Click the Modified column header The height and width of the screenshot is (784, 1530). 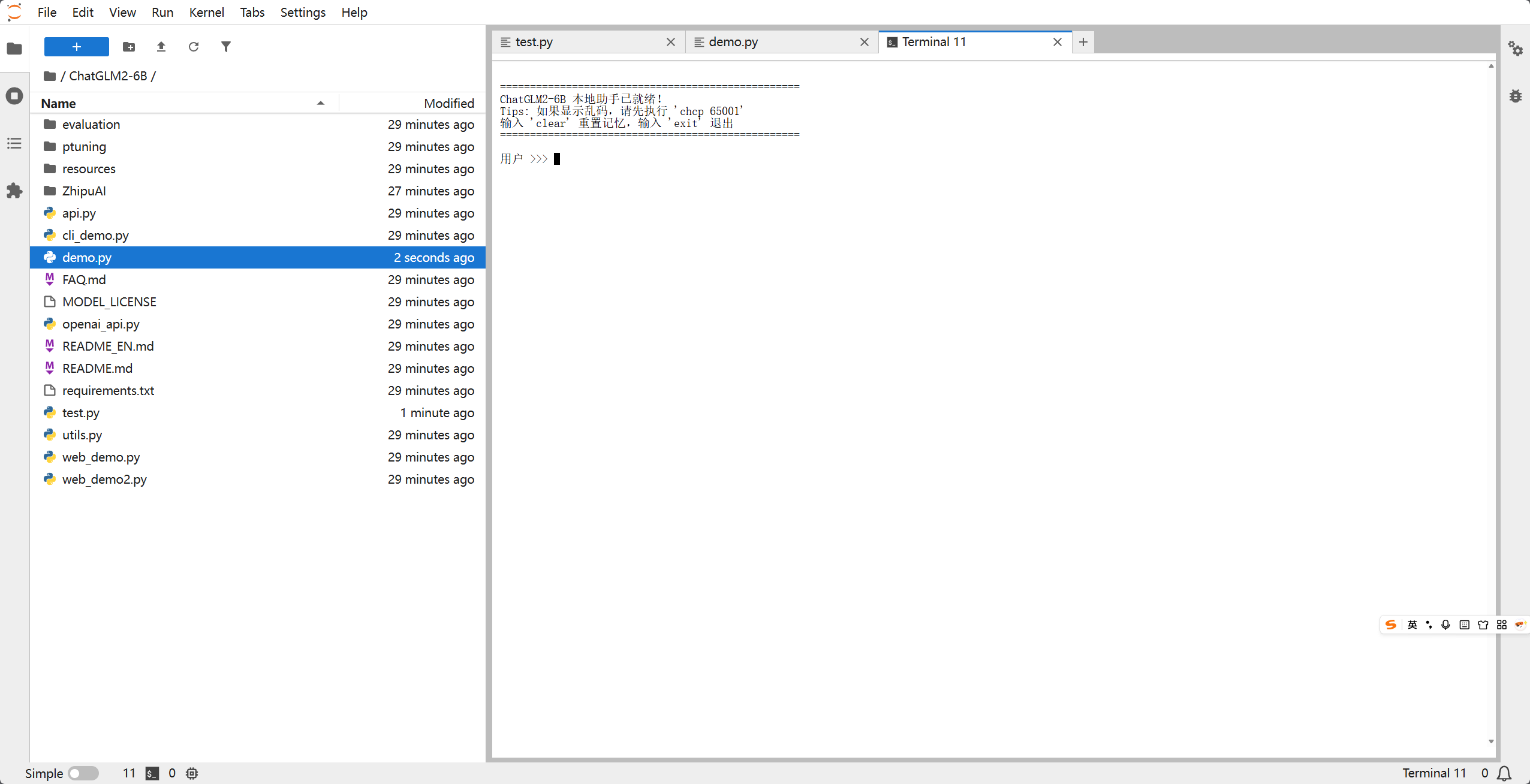click(448, 103)
